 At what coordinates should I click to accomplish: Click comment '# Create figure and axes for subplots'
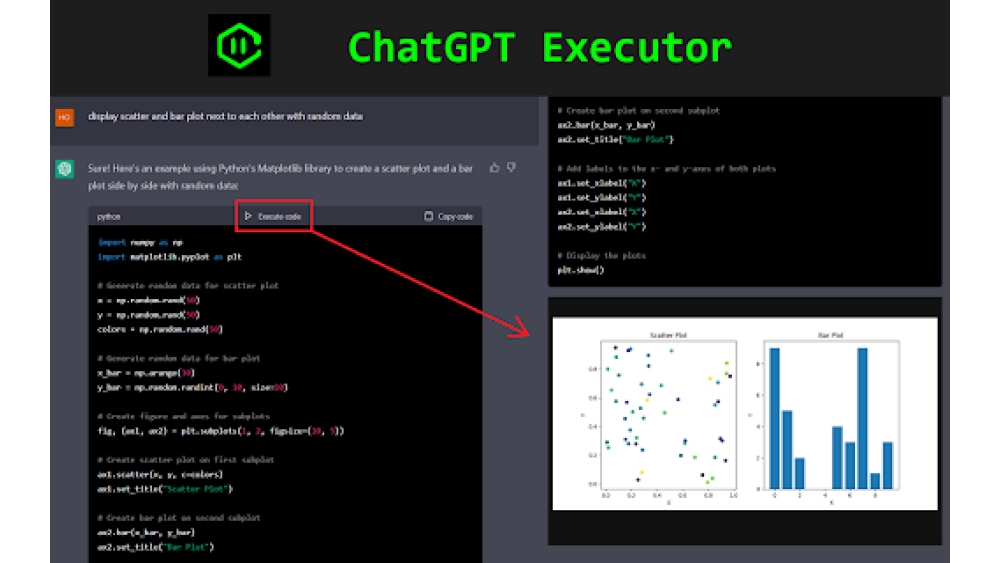coord(184,416)
